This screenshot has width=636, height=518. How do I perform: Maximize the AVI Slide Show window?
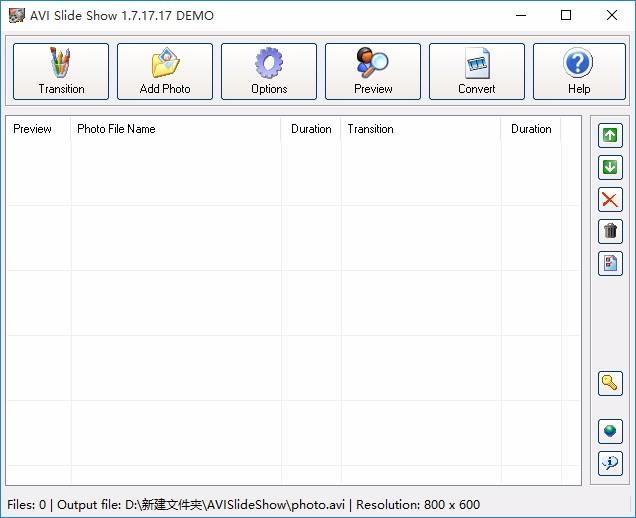coord(566,15)
